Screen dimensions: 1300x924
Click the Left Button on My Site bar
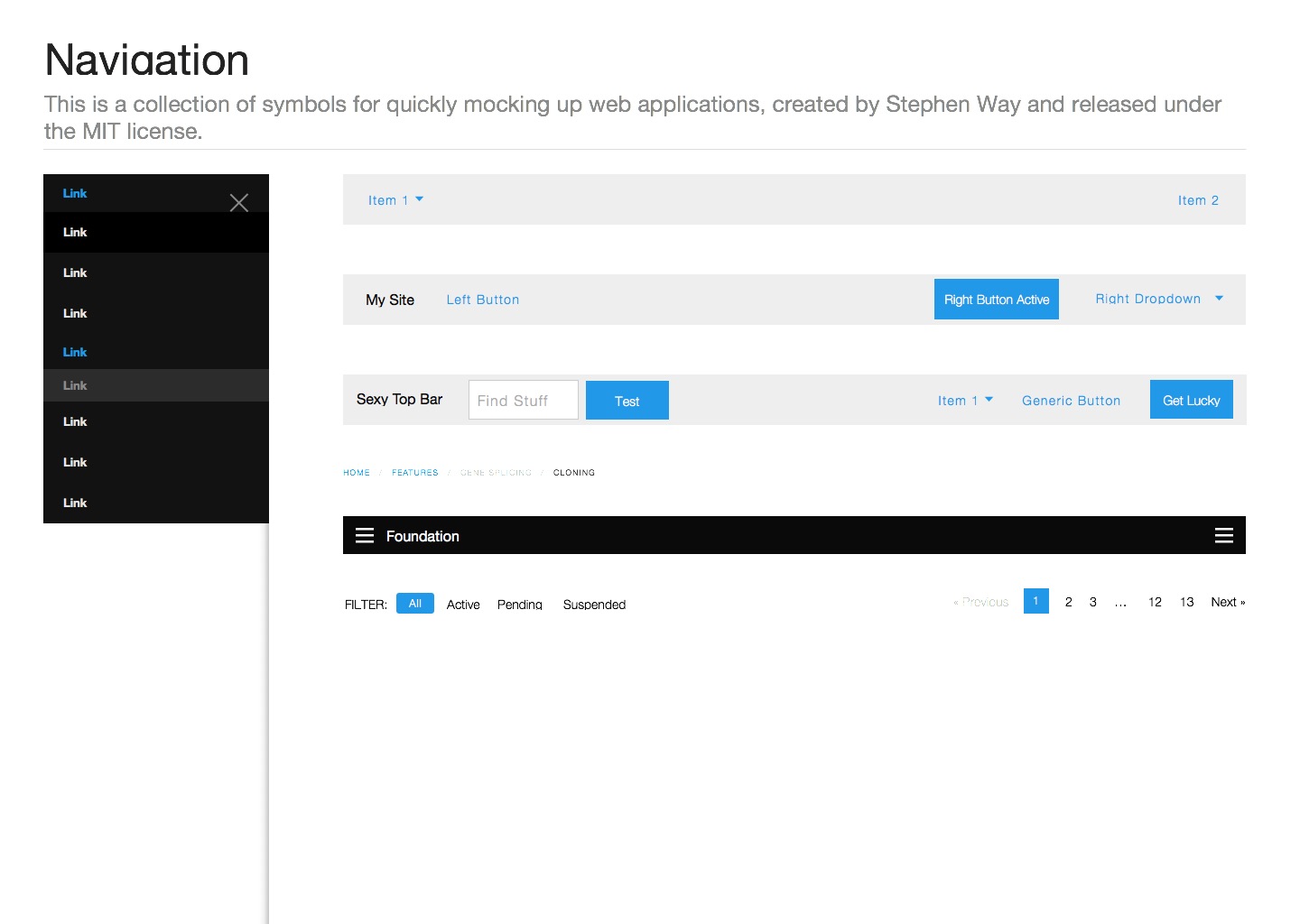click(x=482, y=299)
